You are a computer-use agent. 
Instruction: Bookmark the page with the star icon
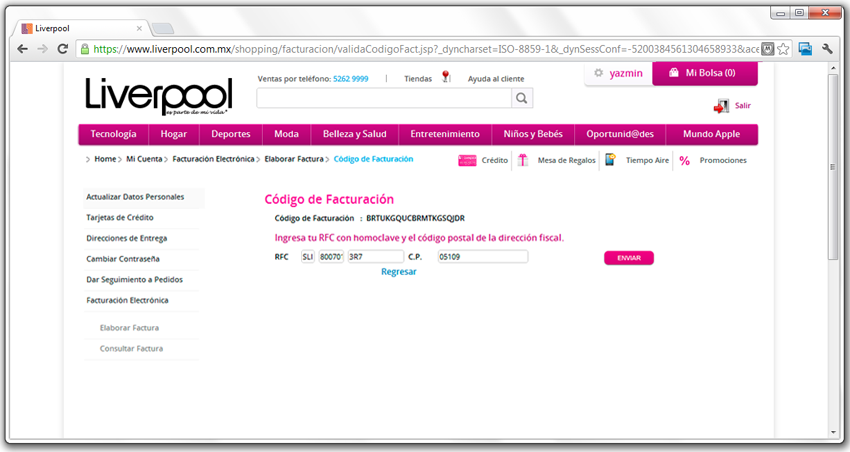[x=783, y=49]
